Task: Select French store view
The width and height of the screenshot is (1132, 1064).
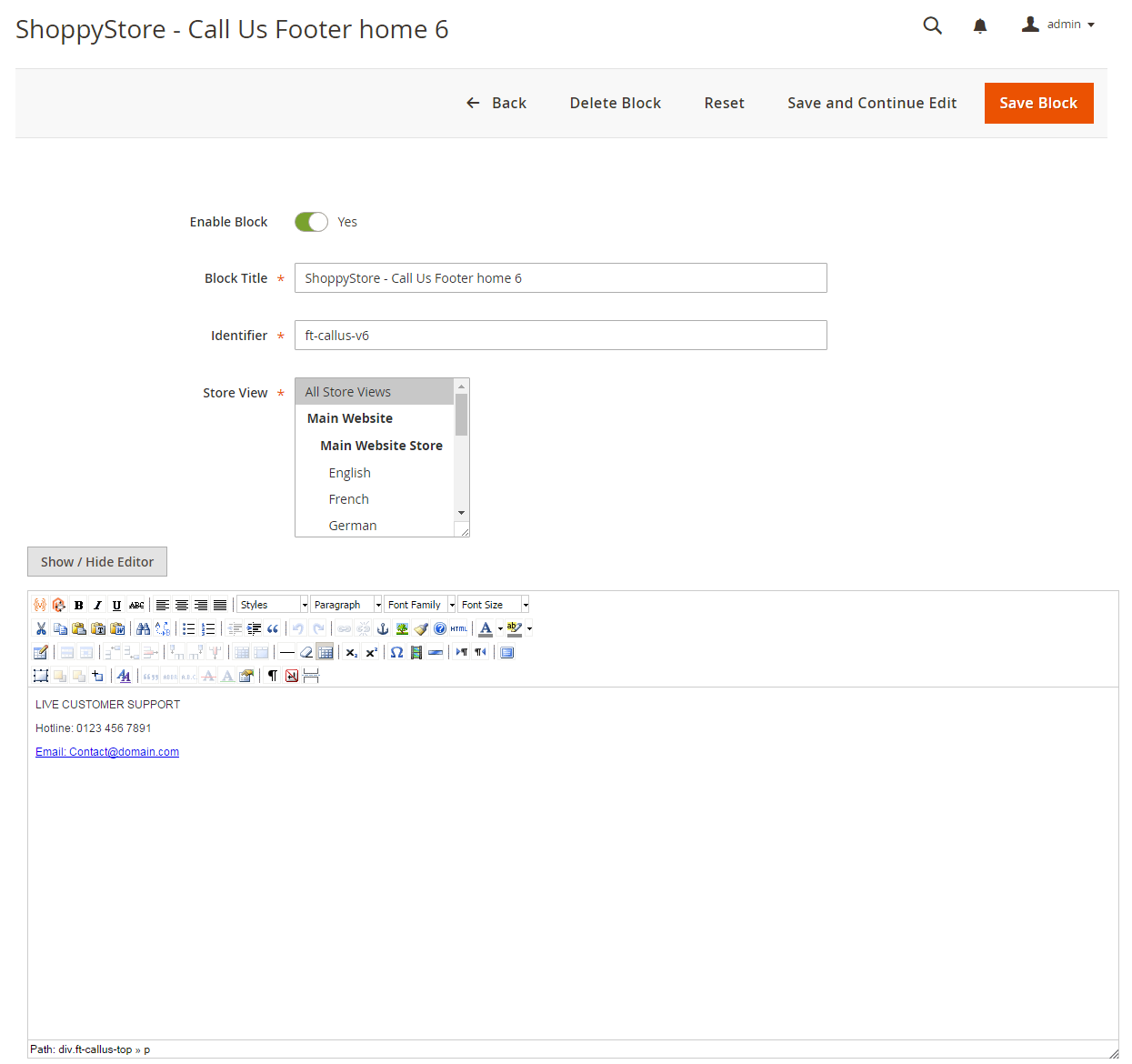Action: [x=375, y=499]
